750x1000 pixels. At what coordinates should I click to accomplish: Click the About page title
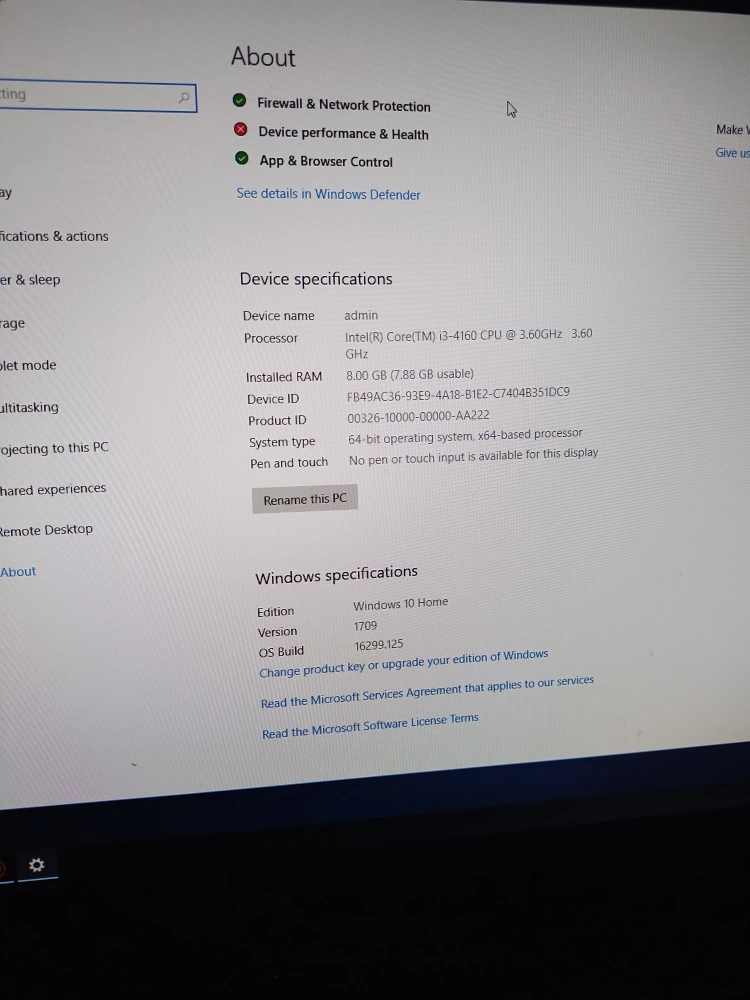(x=263, y=57)
